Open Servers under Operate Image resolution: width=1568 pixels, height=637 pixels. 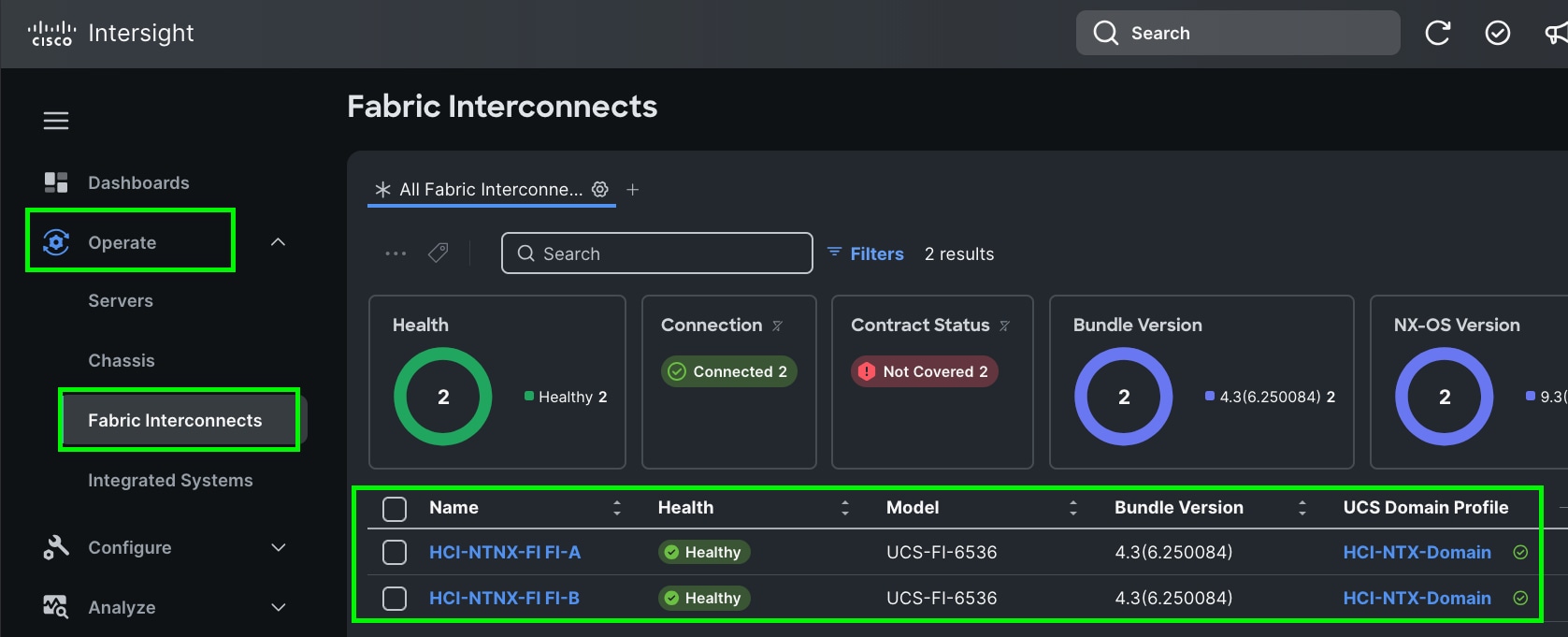121,300
